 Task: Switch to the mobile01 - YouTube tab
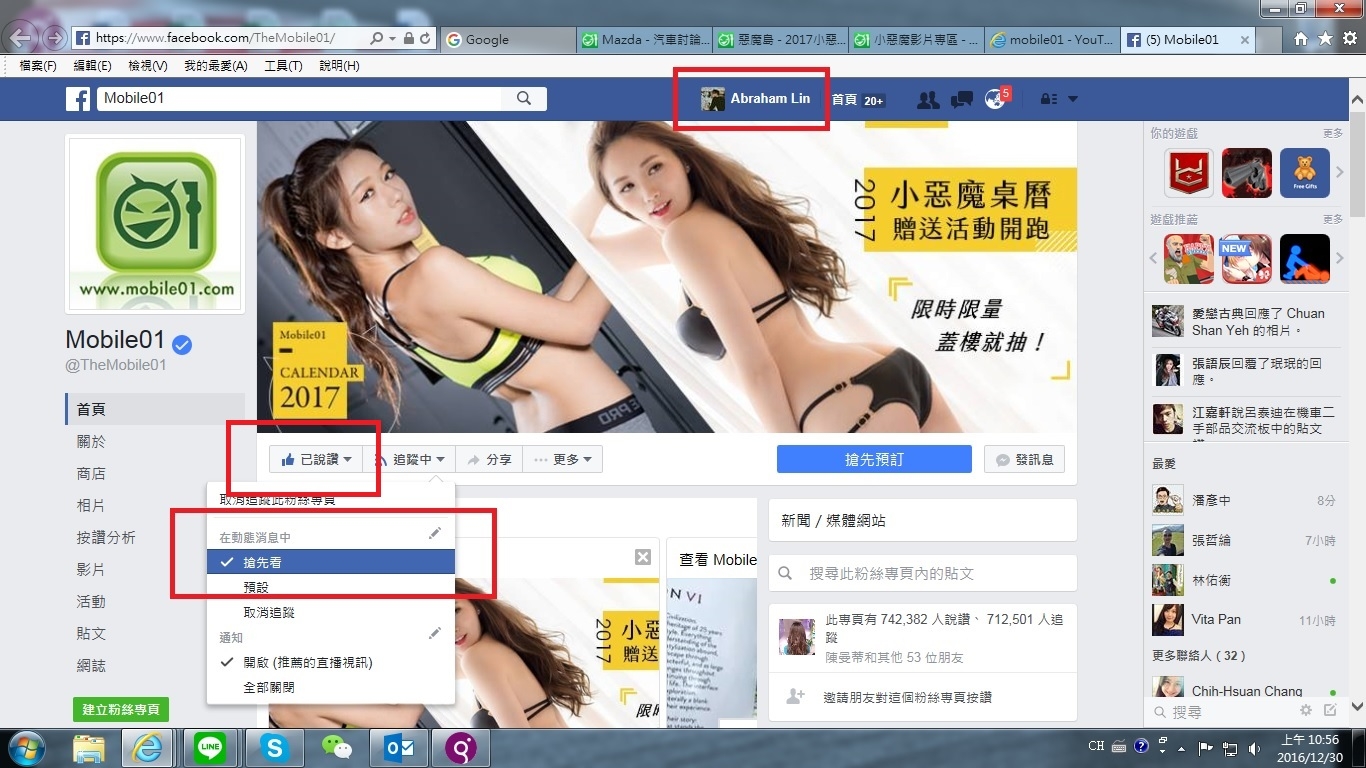tap(1050, 39)
